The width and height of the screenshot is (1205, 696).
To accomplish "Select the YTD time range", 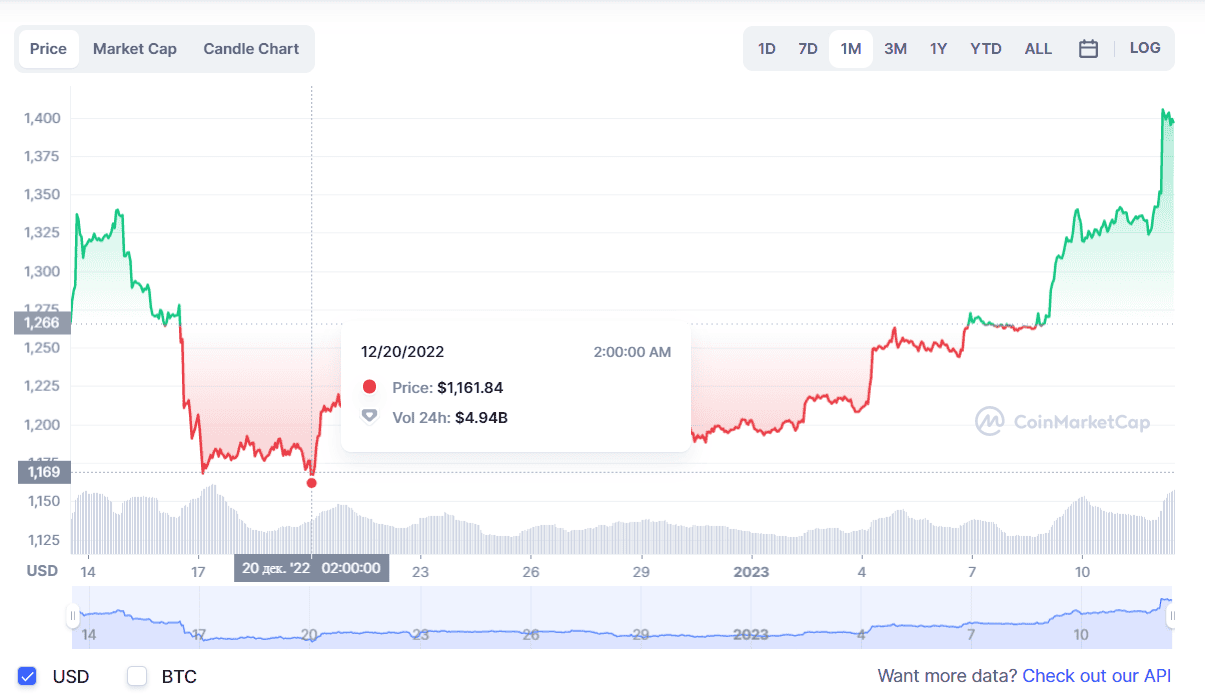I will click(985, 49).
